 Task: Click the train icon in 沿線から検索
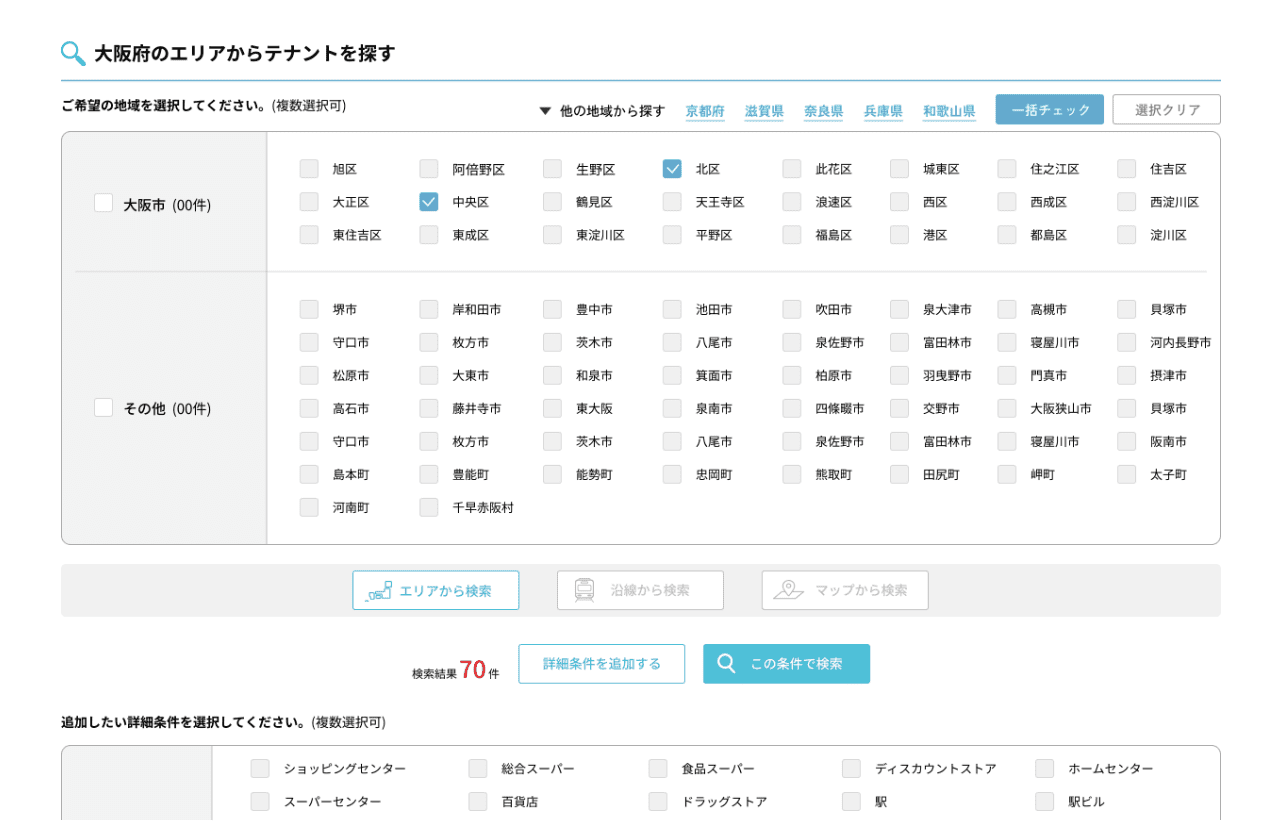coord(585,590)
